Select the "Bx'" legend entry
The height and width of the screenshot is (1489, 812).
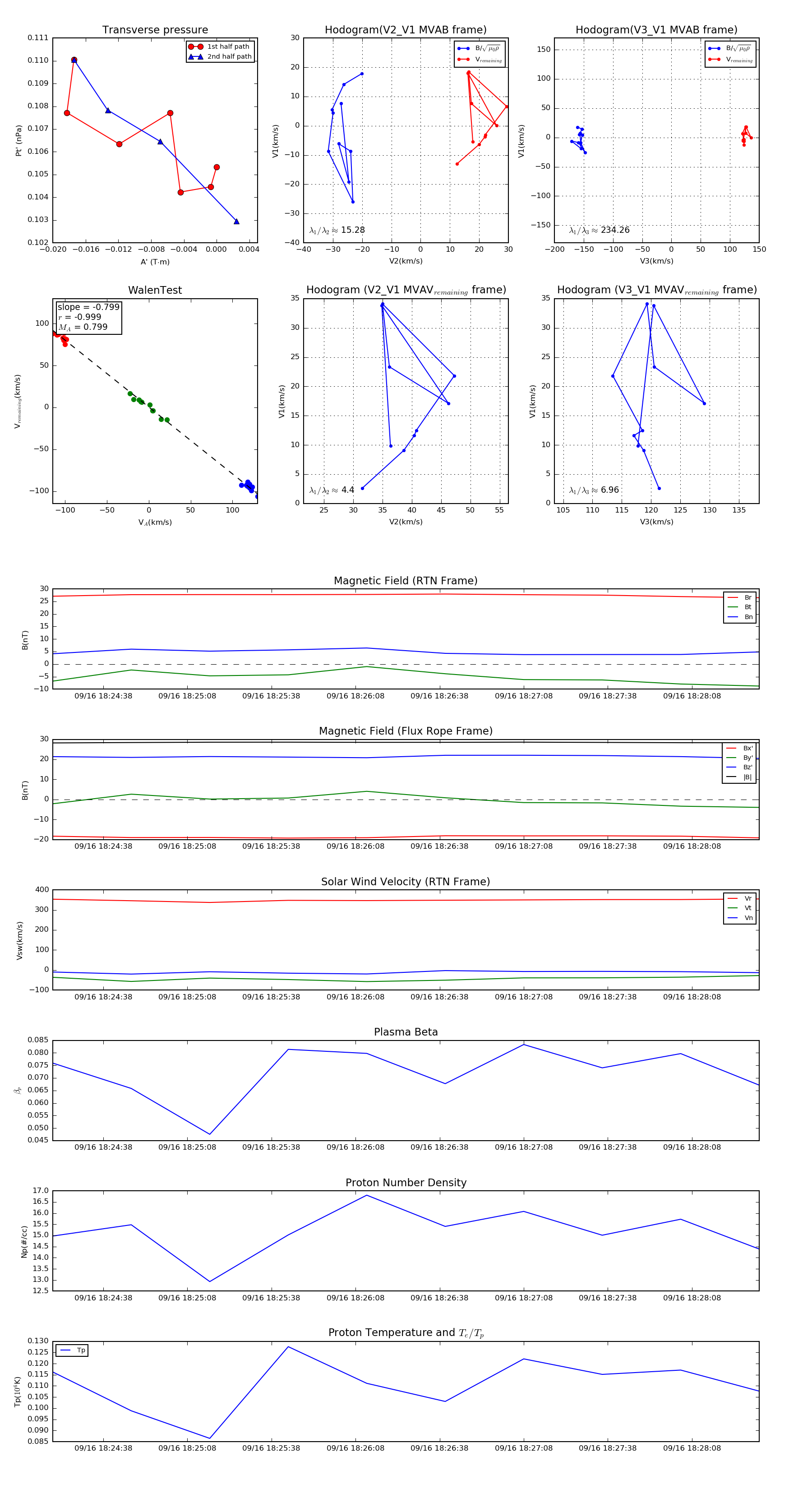coord(739,748)
